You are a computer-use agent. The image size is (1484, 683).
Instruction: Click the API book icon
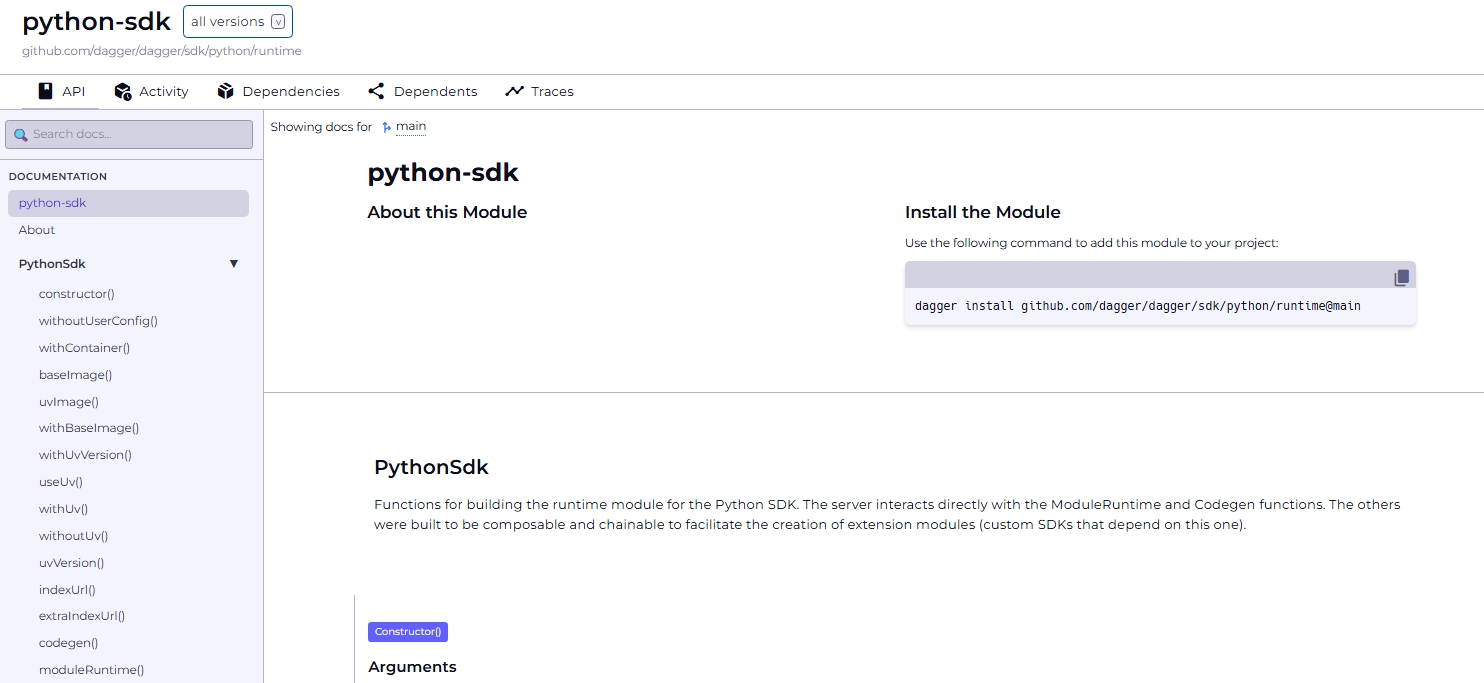[x=45, y=91]
